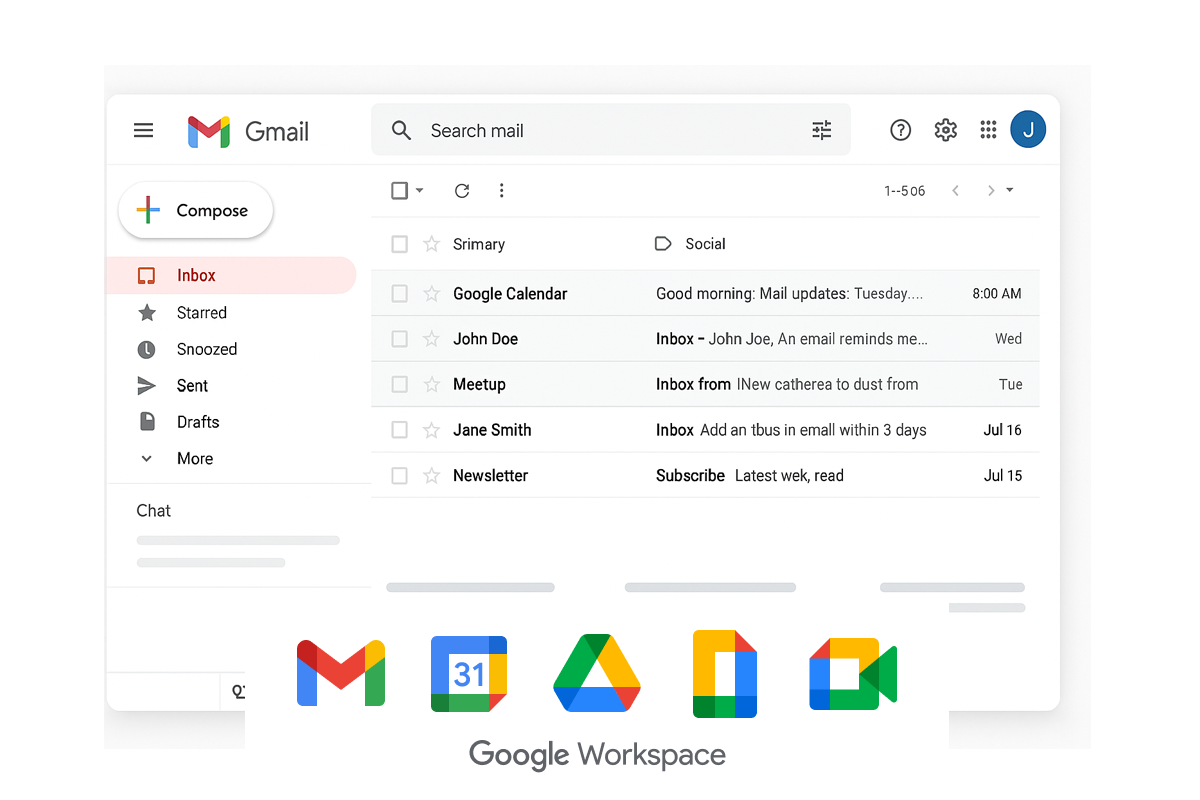Open the Jane Smith email

click(705, 430)
